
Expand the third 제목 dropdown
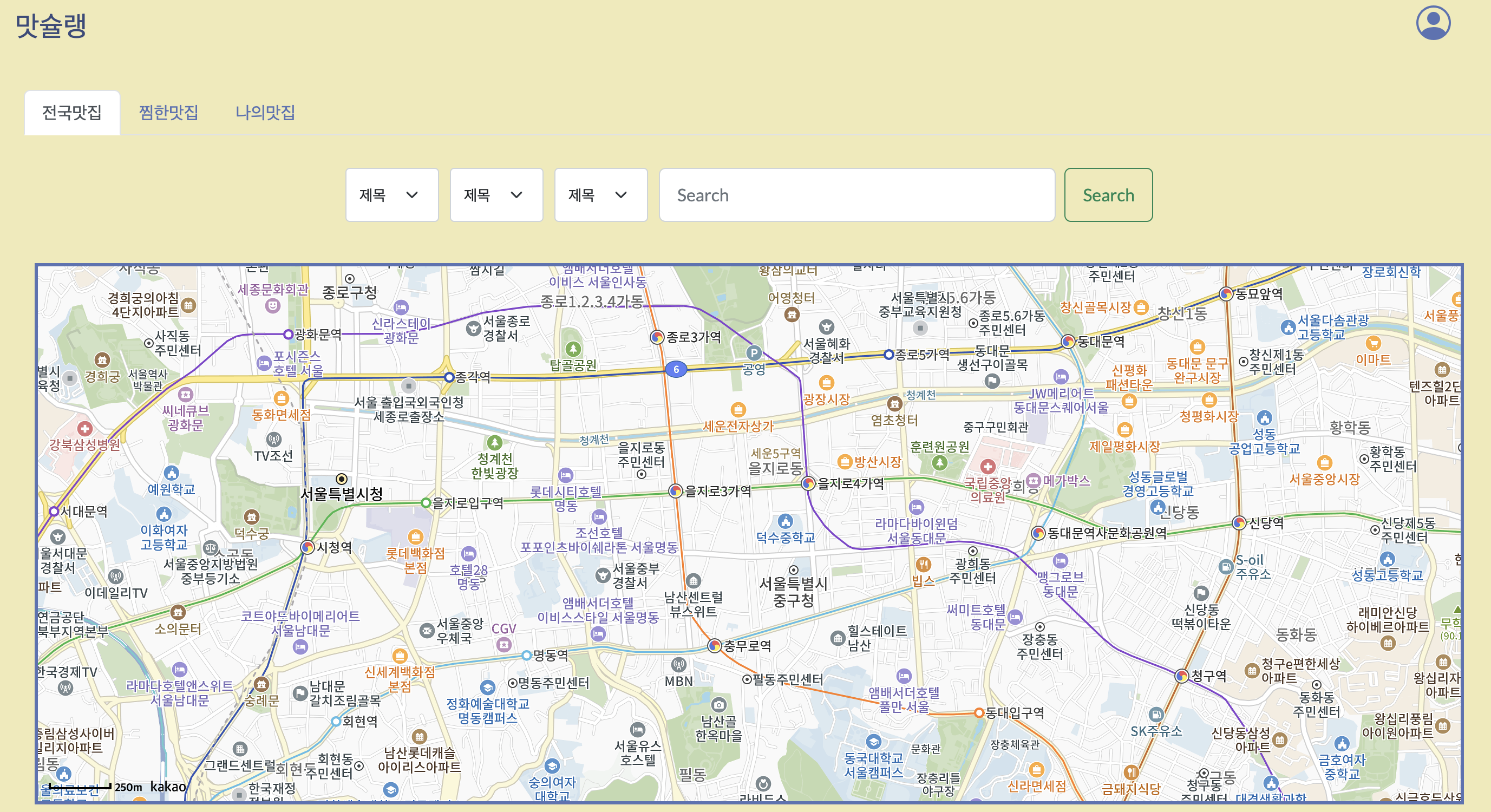pos(600,195)
